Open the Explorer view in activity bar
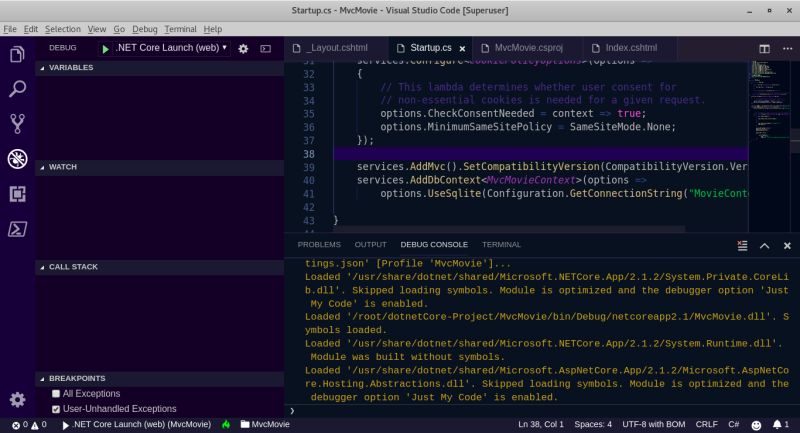 17,54
